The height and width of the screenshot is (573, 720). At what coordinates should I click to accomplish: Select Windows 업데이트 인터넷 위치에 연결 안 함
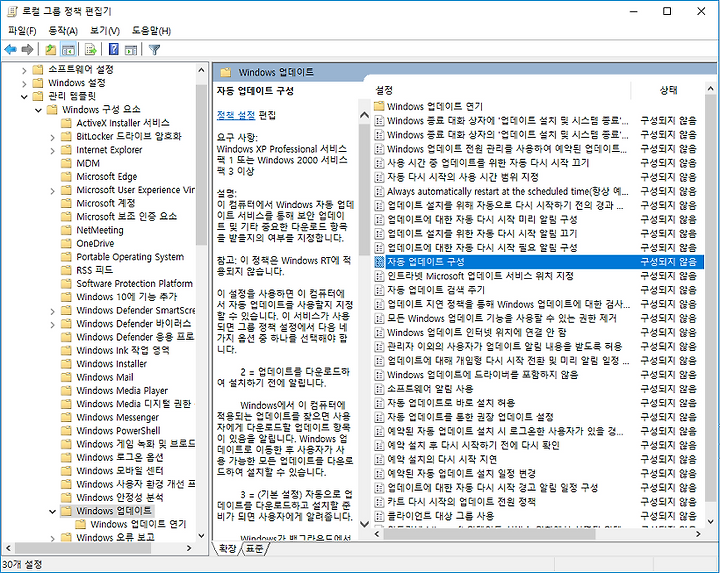[477, 332]
